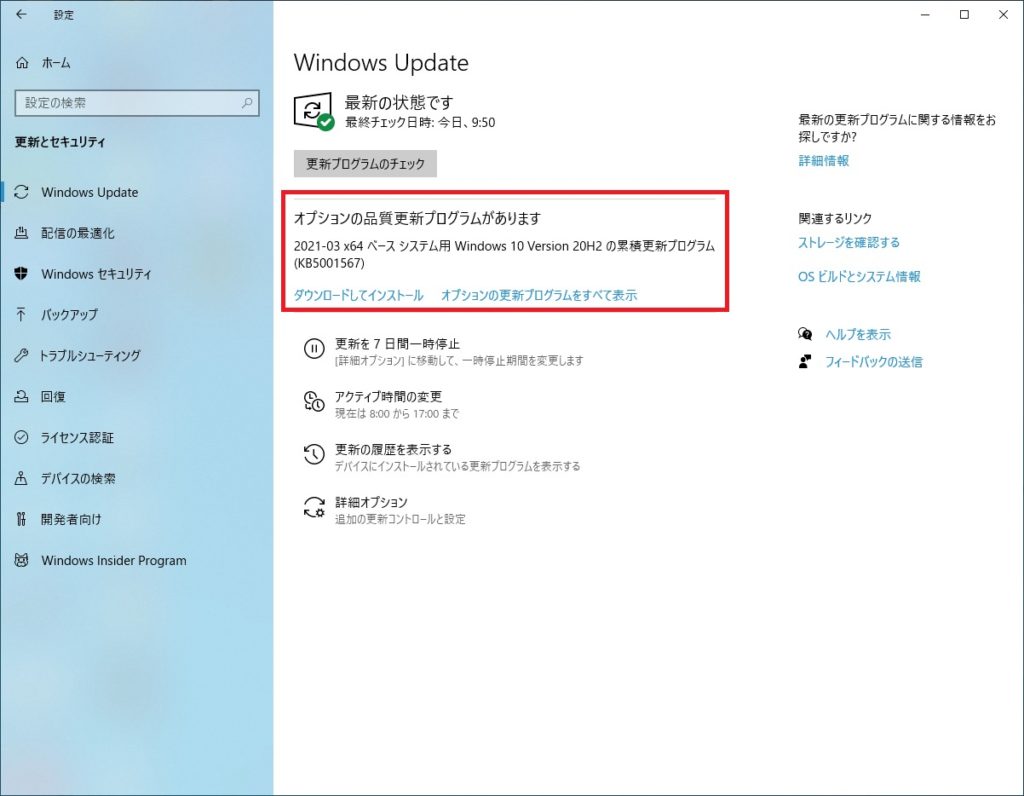Click the オプションの品質更新プログラムがあります heading

[x=417, y=218]
